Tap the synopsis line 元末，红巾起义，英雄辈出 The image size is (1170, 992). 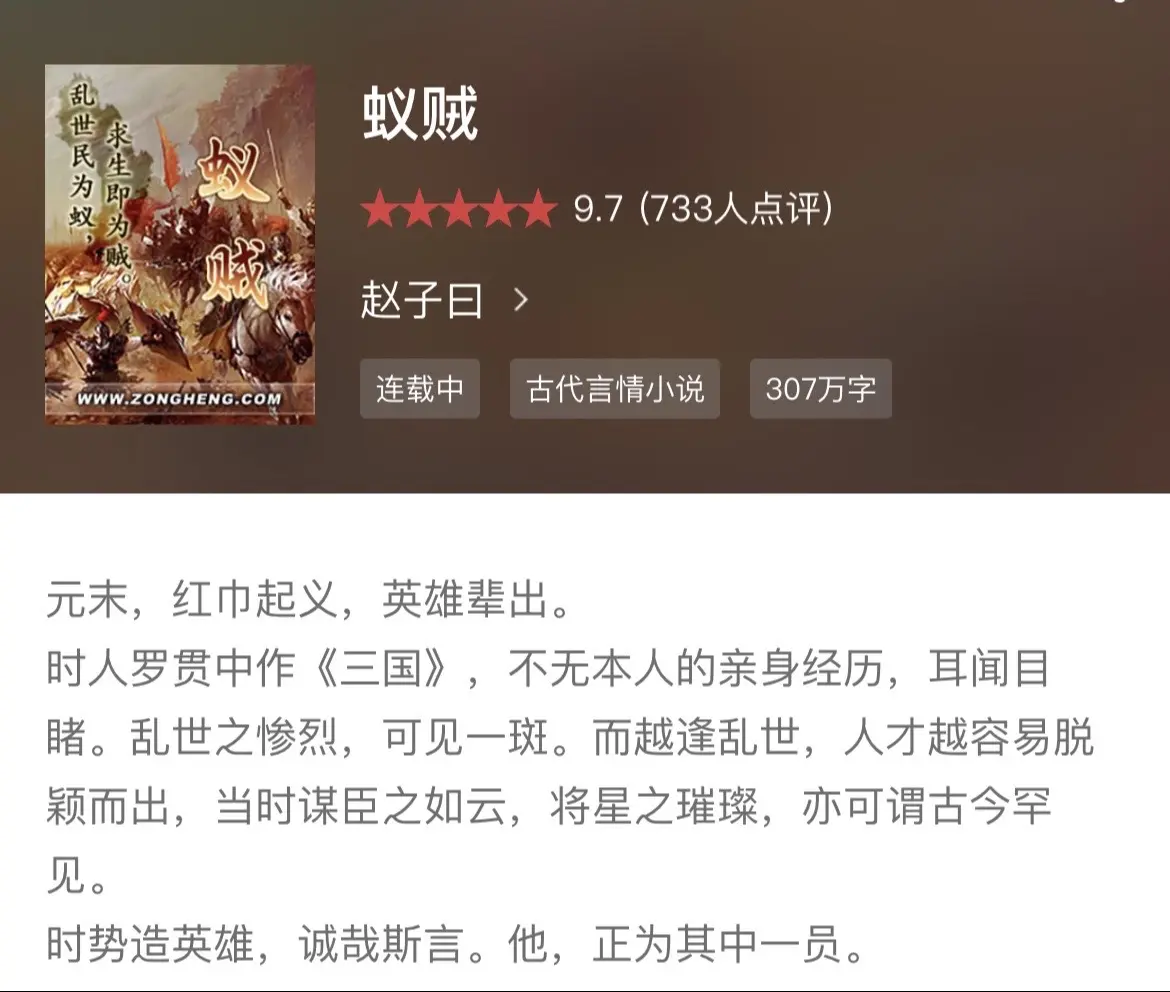(308, 599)
